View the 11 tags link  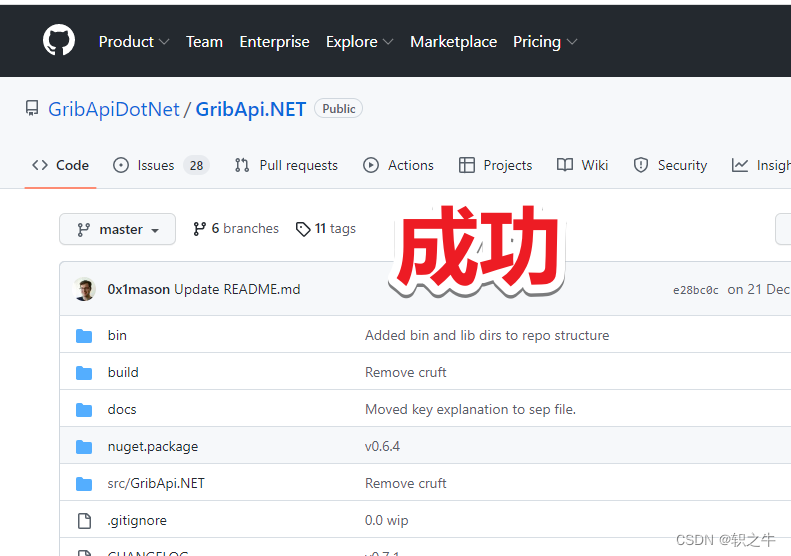[x=326, y=229]
